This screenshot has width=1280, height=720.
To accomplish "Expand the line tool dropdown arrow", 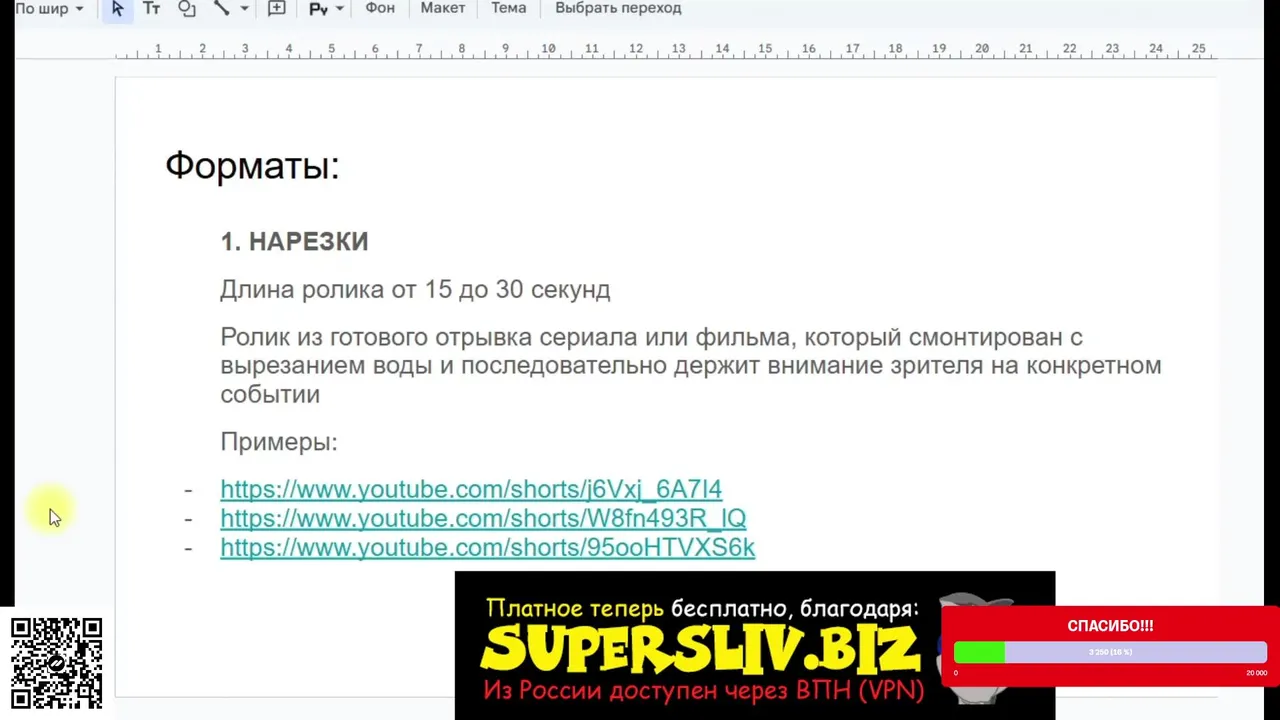I will click(x=244, y=8).
